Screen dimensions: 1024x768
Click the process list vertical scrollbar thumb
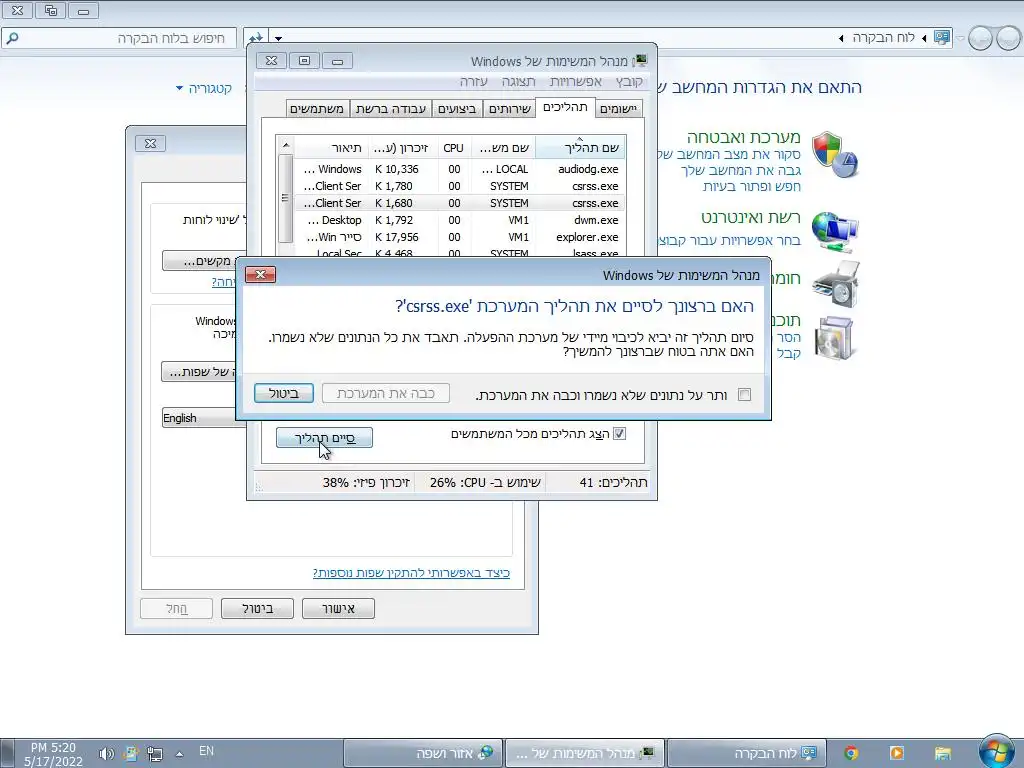pos(285,198)
